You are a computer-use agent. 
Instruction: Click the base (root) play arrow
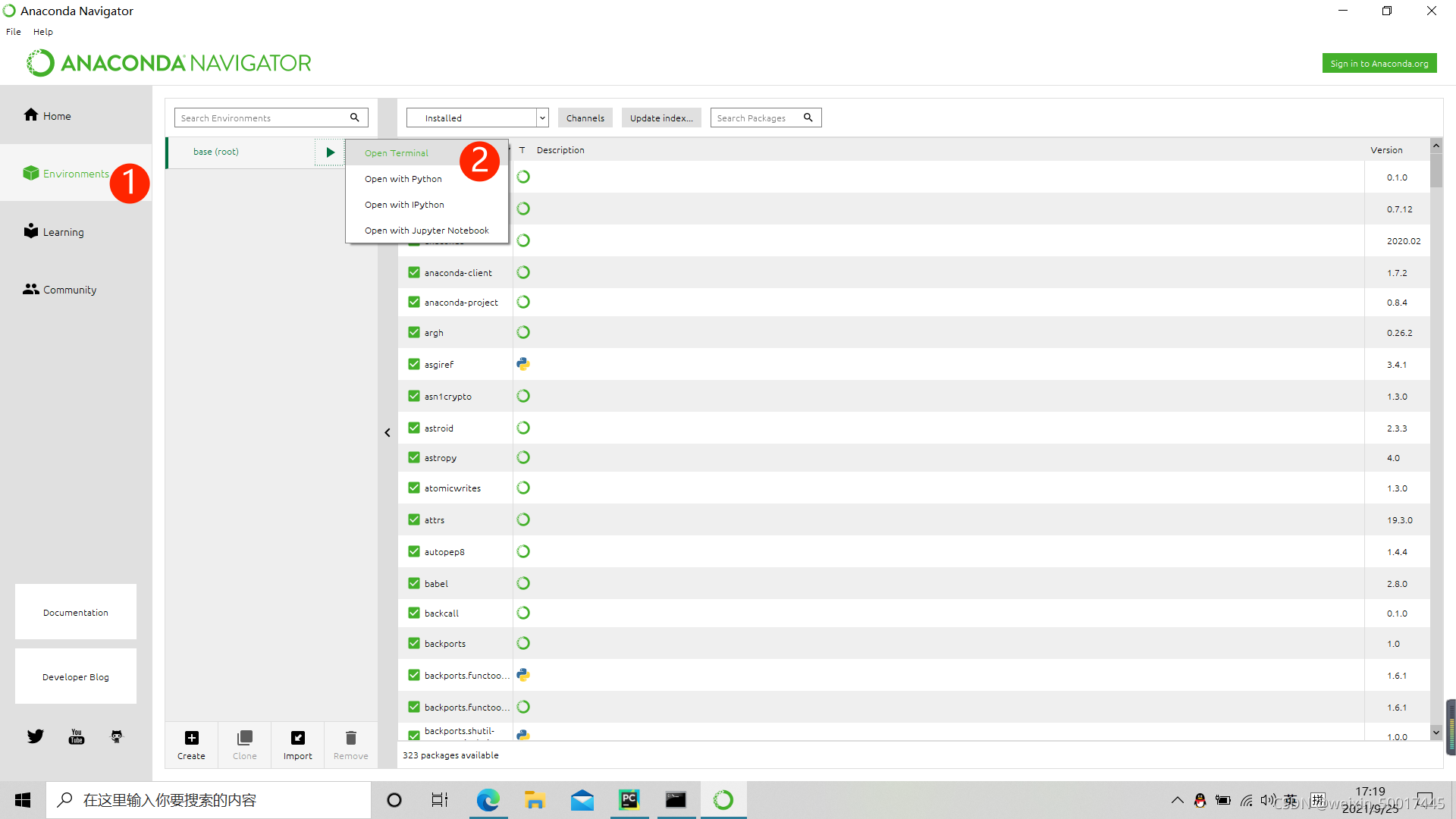click(x=330, y=152)
